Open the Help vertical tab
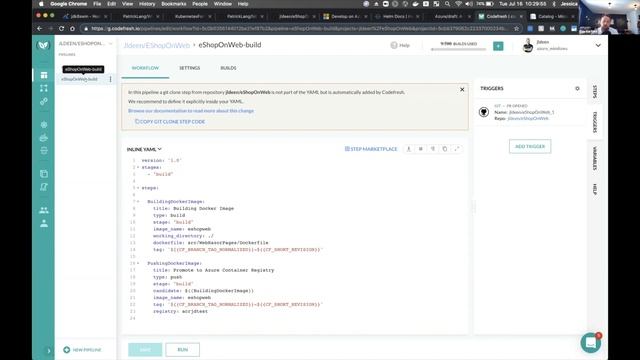The height and width of the screenshot is (360, 640). (x=595, y=189)
